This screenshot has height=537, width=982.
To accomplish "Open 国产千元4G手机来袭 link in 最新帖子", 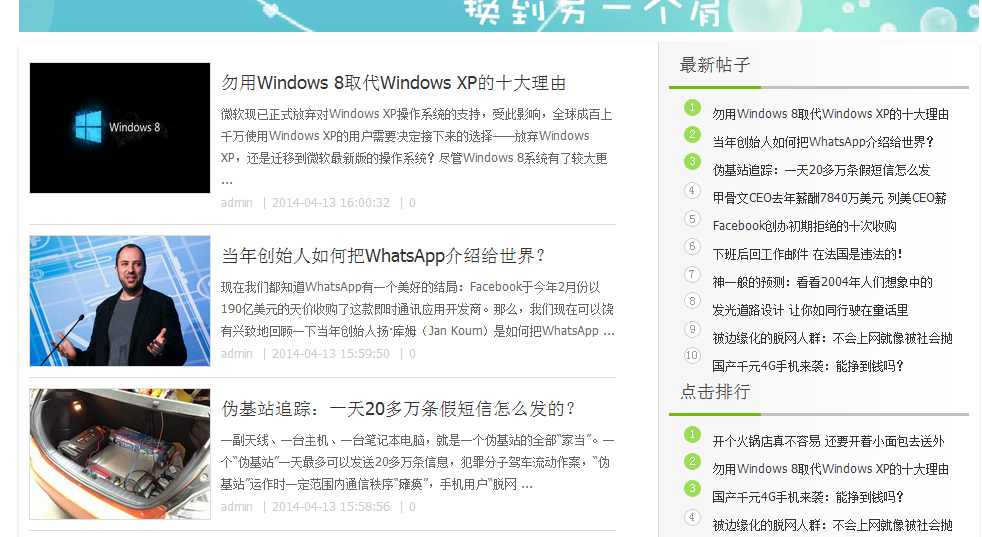I will tap(808, 366).
